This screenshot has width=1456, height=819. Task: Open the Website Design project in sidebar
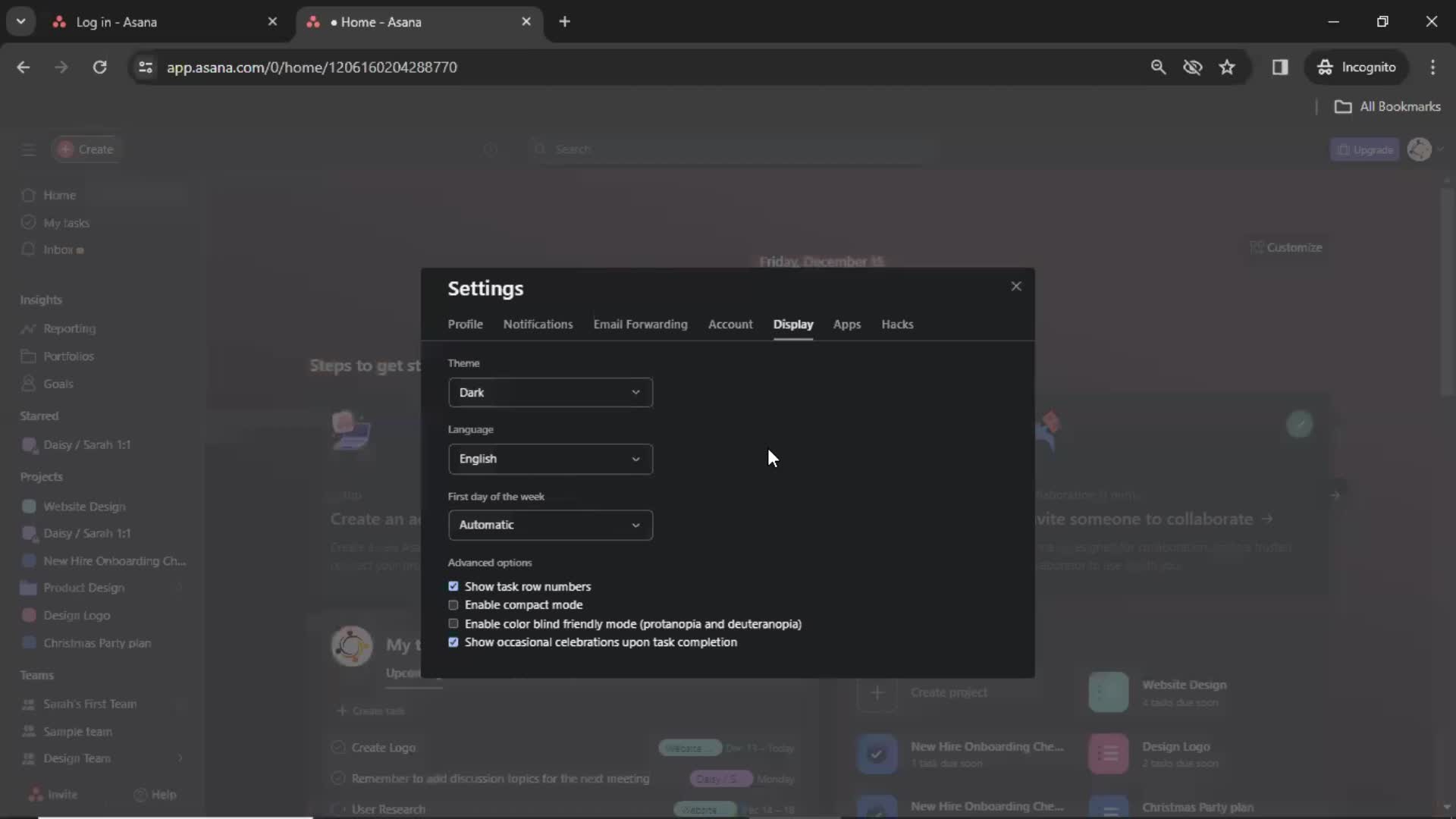[x=84, y=507]
